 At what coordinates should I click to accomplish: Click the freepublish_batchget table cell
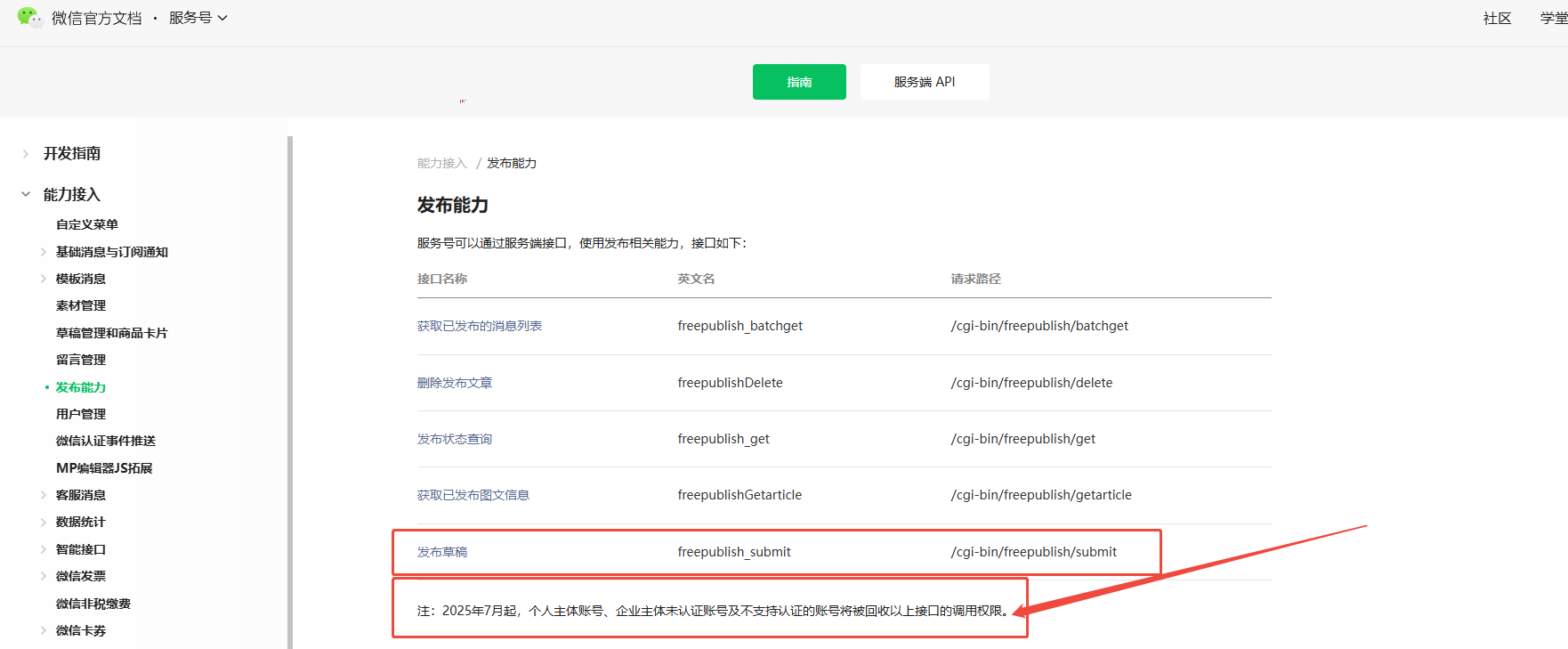tap(740, 326)
